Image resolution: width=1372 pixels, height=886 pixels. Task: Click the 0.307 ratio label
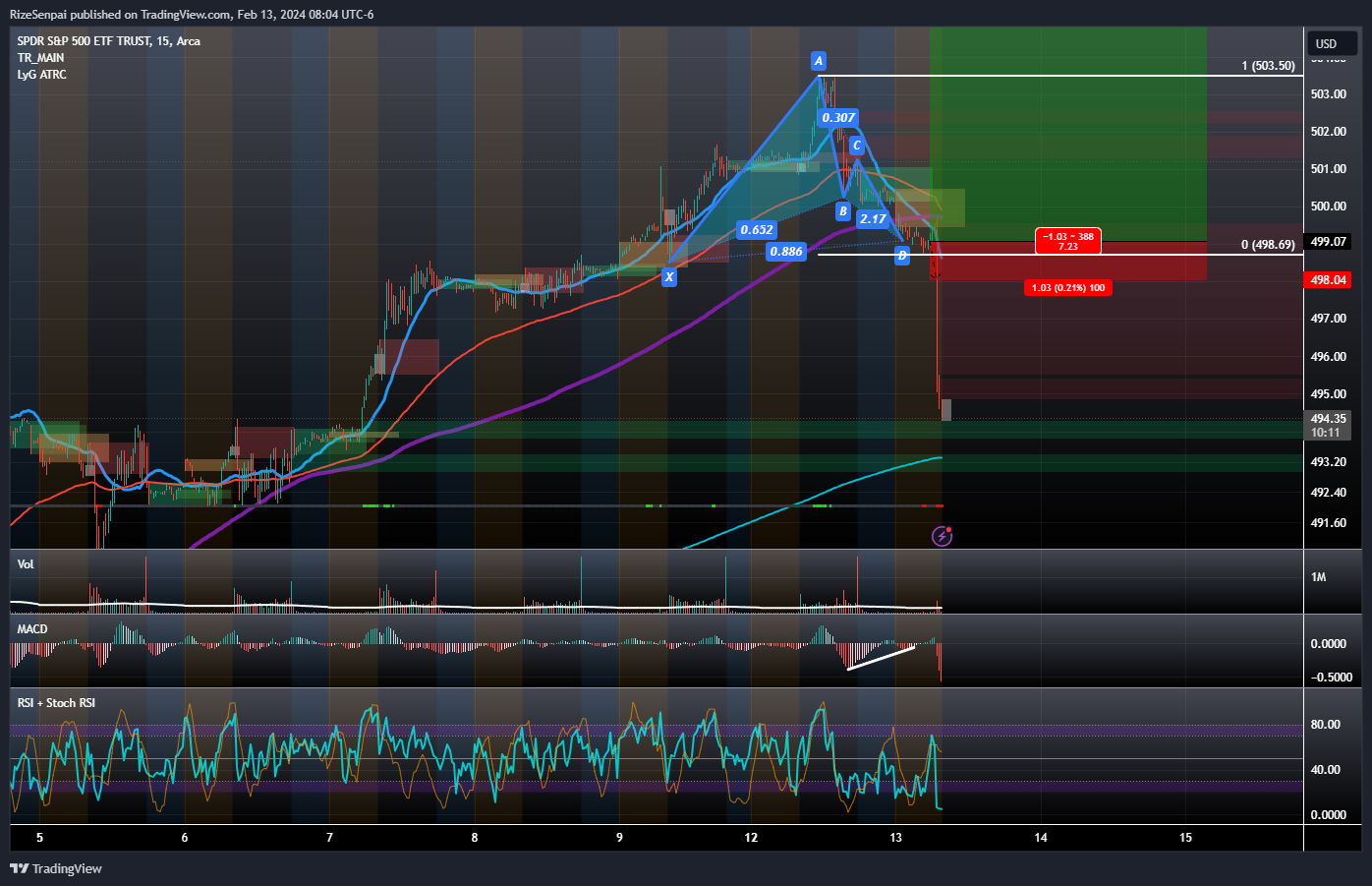838,118
